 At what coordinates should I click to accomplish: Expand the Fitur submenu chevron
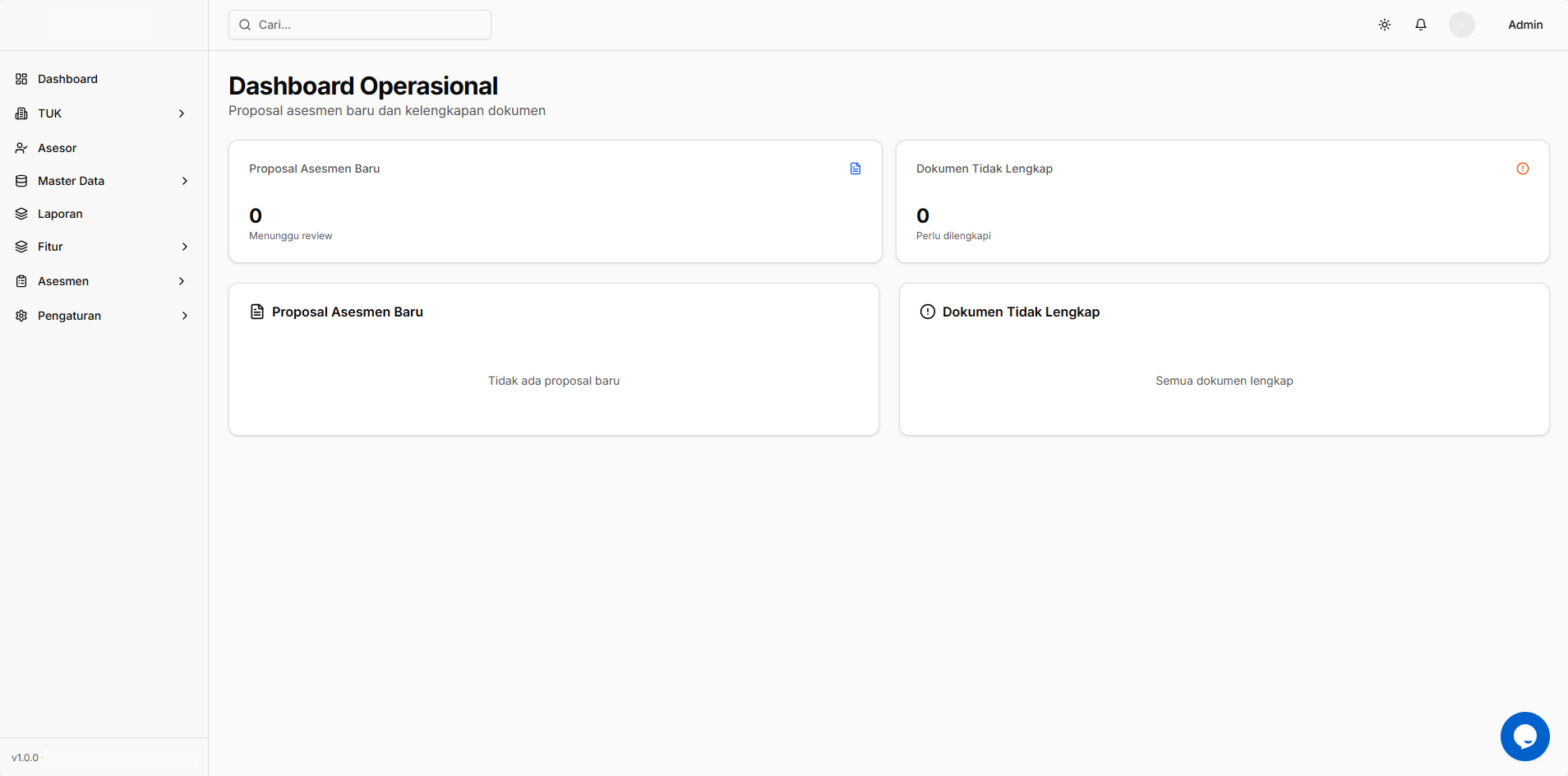tap(185, 247)
